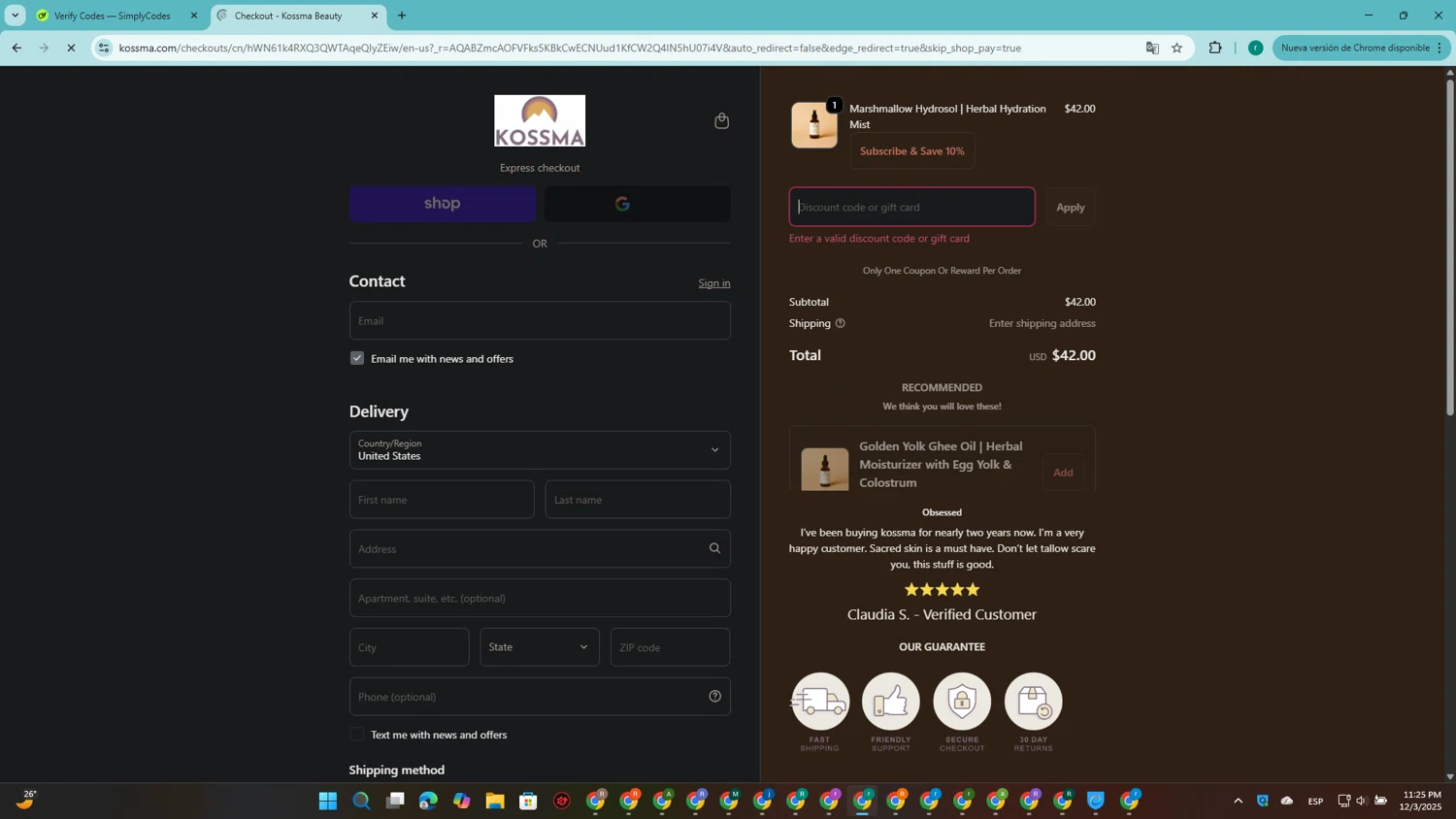Show hidden system tray icons
1456x819 pixels.
tap(1238, 801)
